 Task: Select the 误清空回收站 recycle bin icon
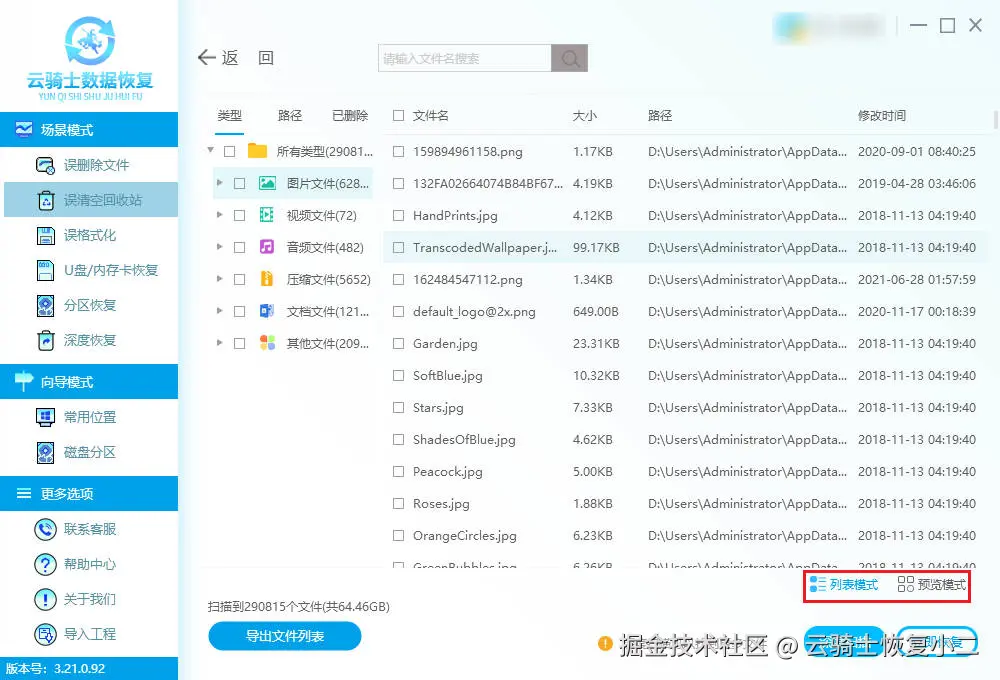coord(46,200)
